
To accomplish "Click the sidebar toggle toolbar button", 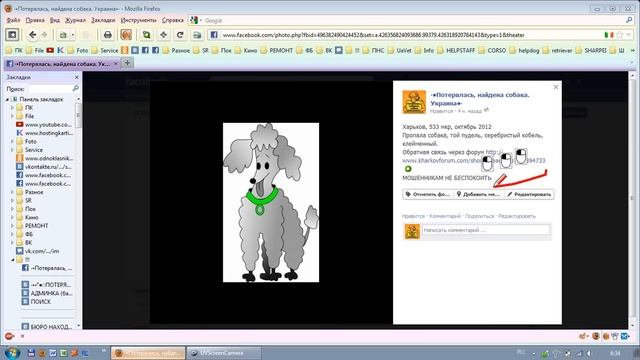I will point(12,35).
